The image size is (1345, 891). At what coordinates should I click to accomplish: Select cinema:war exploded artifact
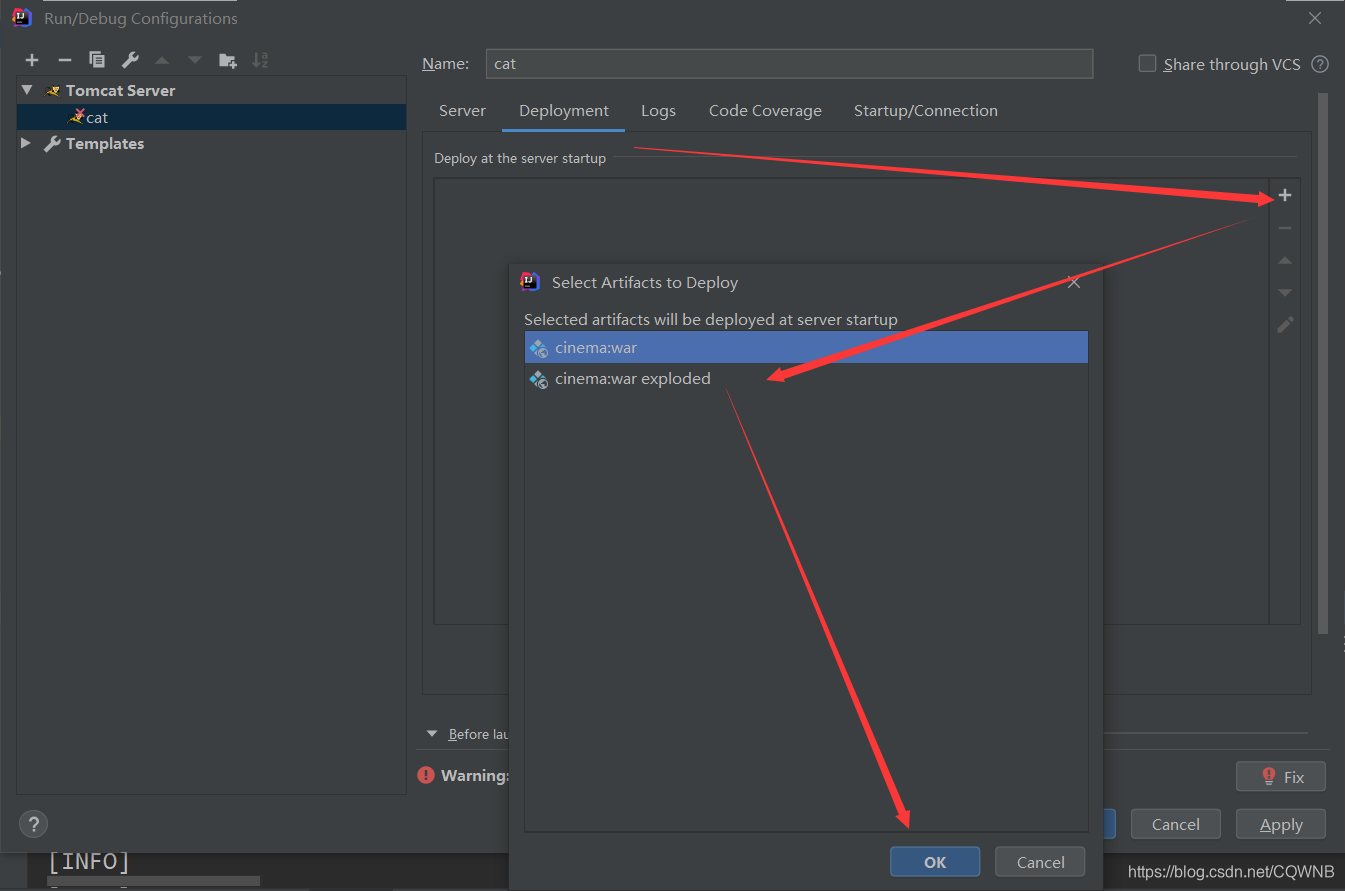point(806,379)
